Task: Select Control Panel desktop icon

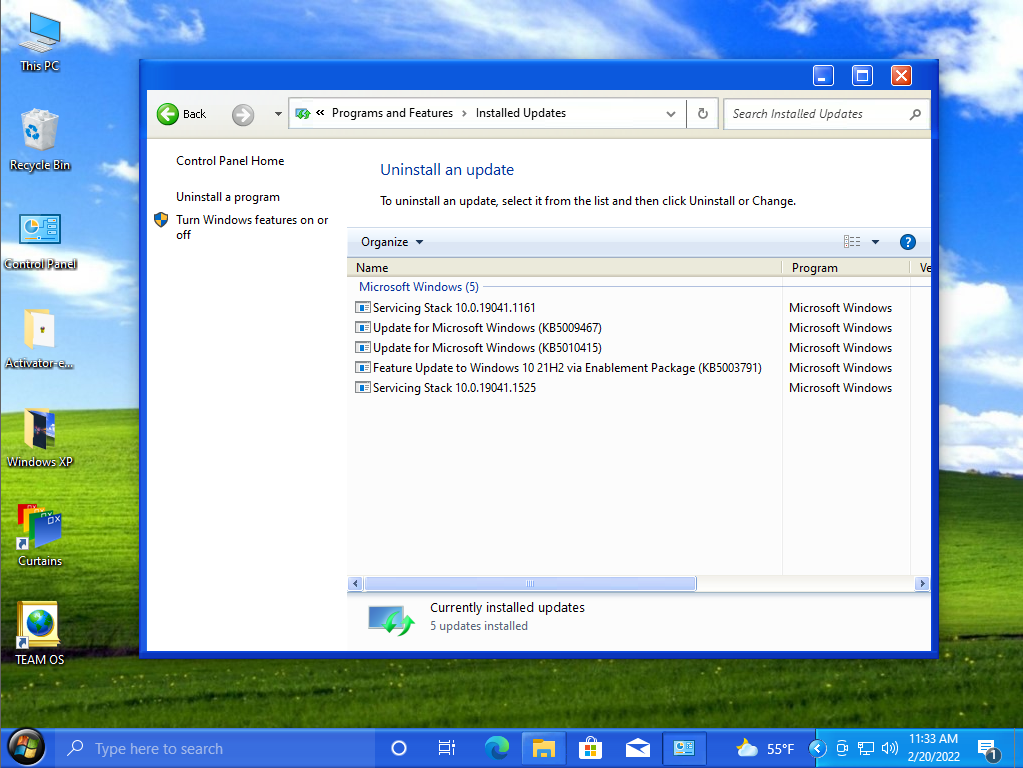Action: [39, 241]
